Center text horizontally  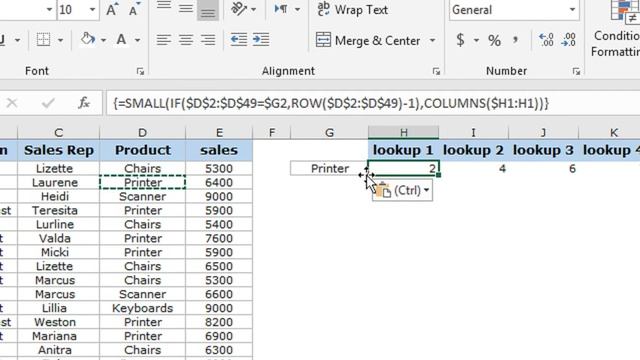[186, 40]
